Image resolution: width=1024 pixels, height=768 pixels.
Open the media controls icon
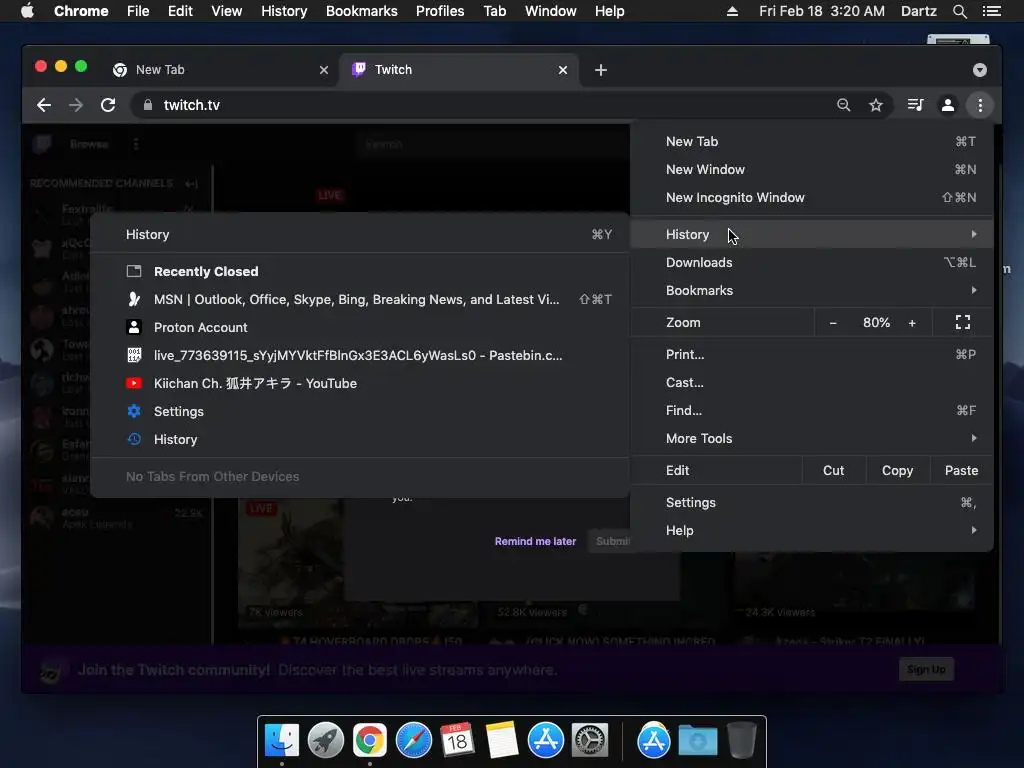coord(916,105)
